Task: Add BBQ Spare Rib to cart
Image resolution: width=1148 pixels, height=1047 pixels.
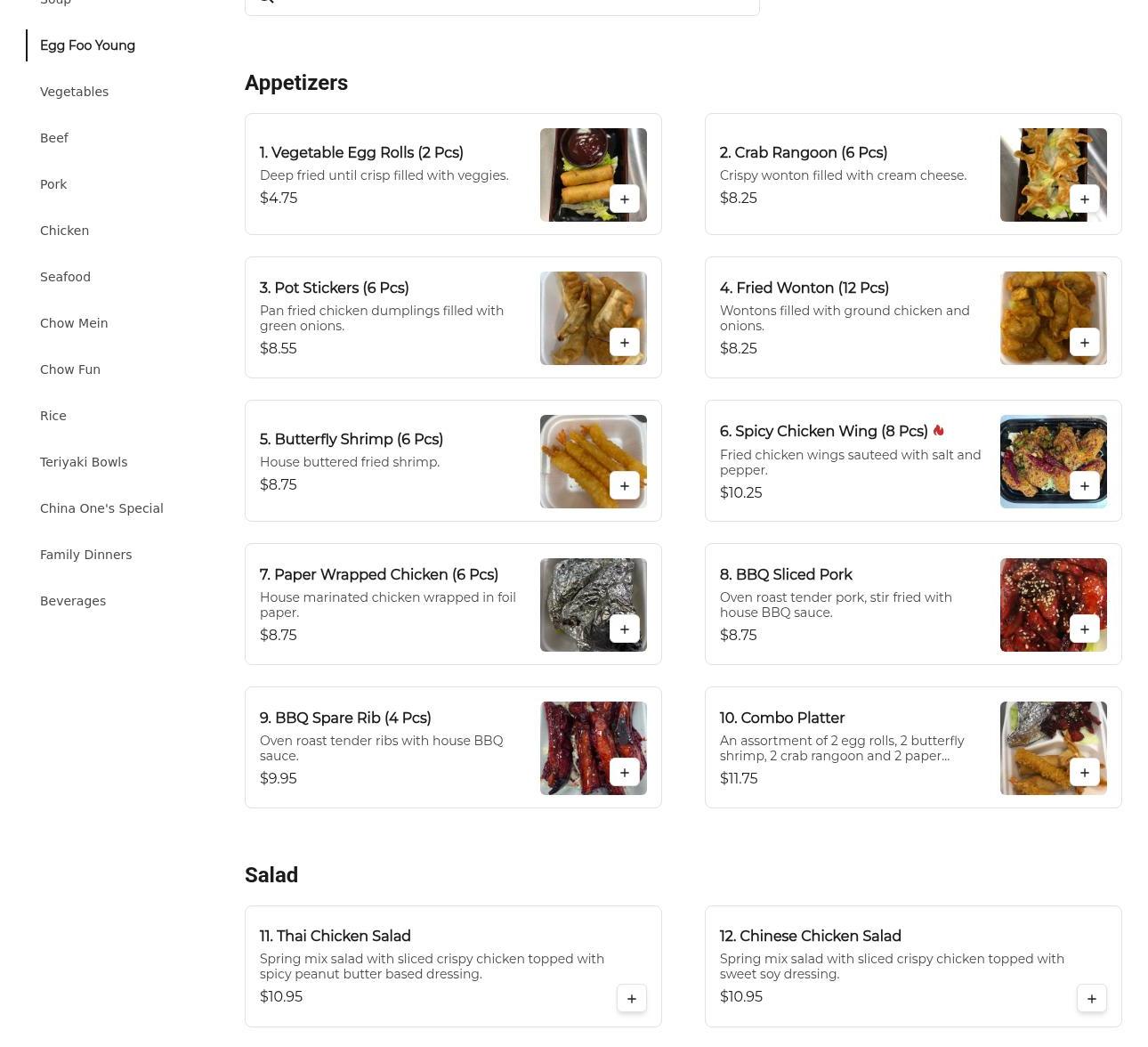Action: pyautogui.click(x=624, y=773)
